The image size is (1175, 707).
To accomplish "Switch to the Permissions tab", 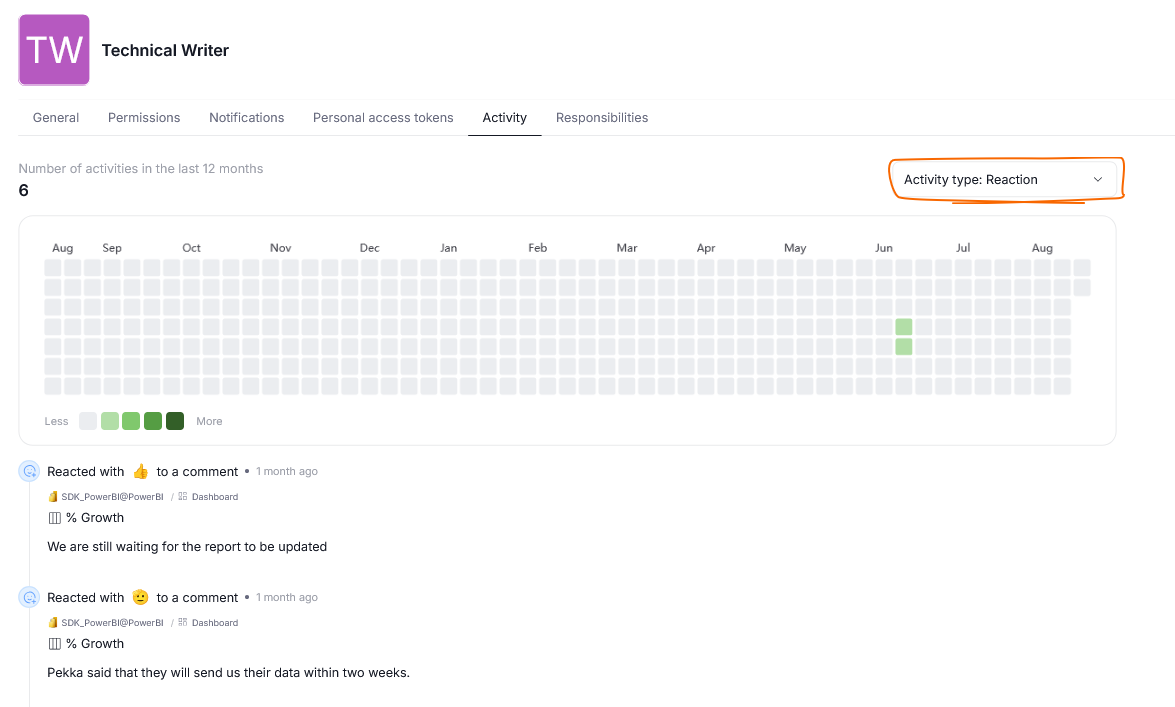I will tap(144, 118).
